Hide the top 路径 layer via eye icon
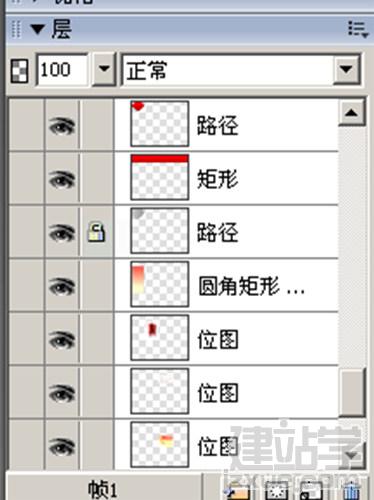Screen dimensions: 374x500 point(62,126)
